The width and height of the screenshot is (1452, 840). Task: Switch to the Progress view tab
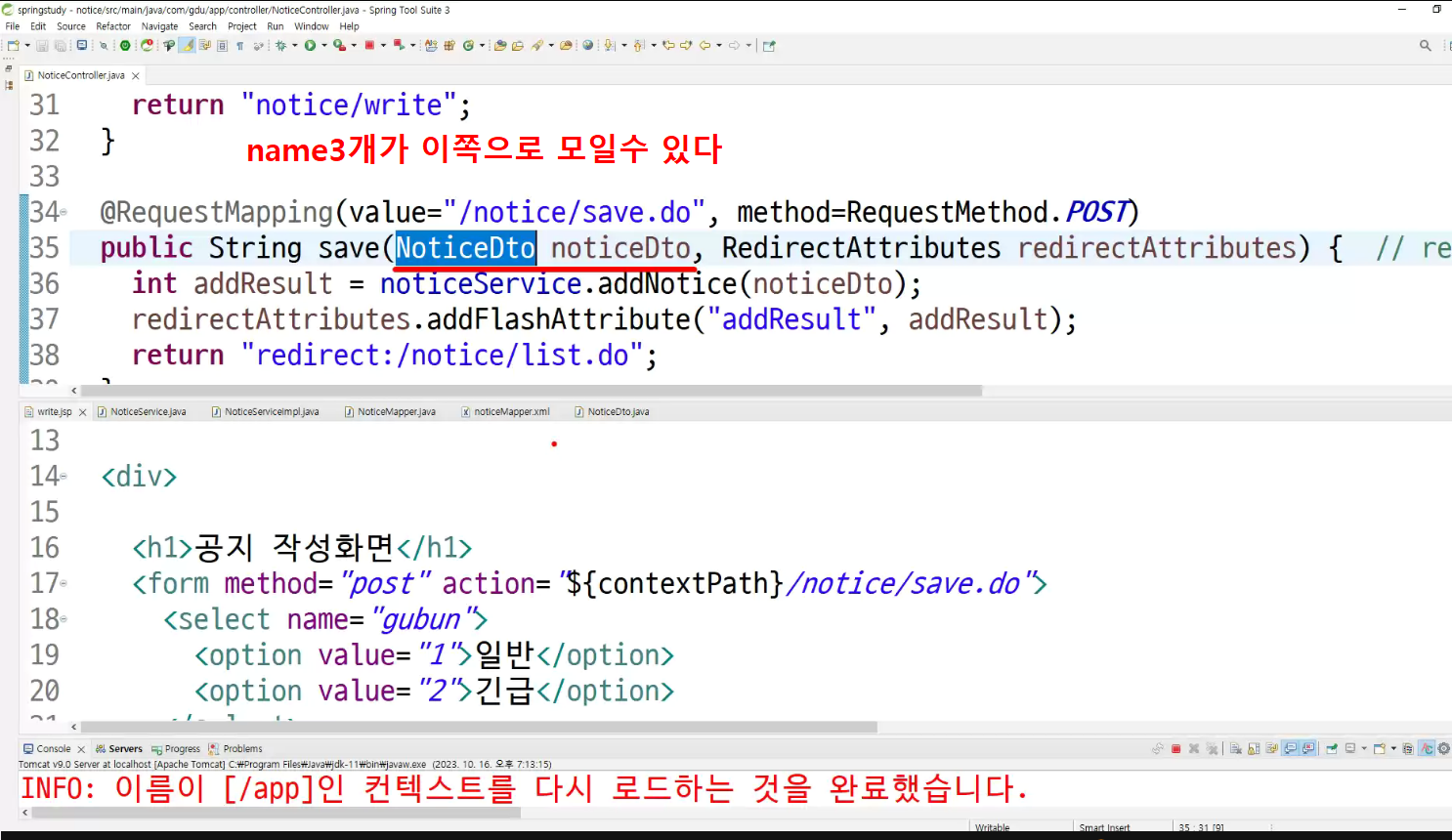click(x=176, y=749)
